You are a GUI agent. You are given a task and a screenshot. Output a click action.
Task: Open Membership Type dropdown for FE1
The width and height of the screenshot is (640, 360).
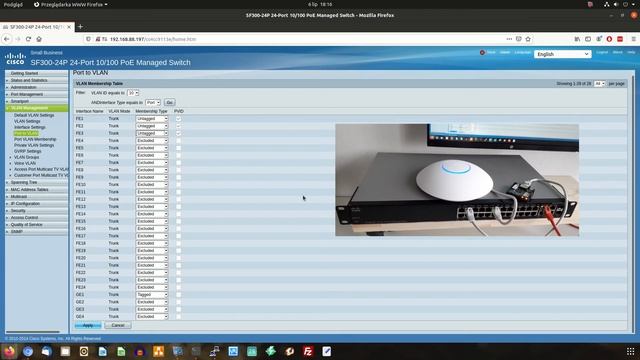152,119
